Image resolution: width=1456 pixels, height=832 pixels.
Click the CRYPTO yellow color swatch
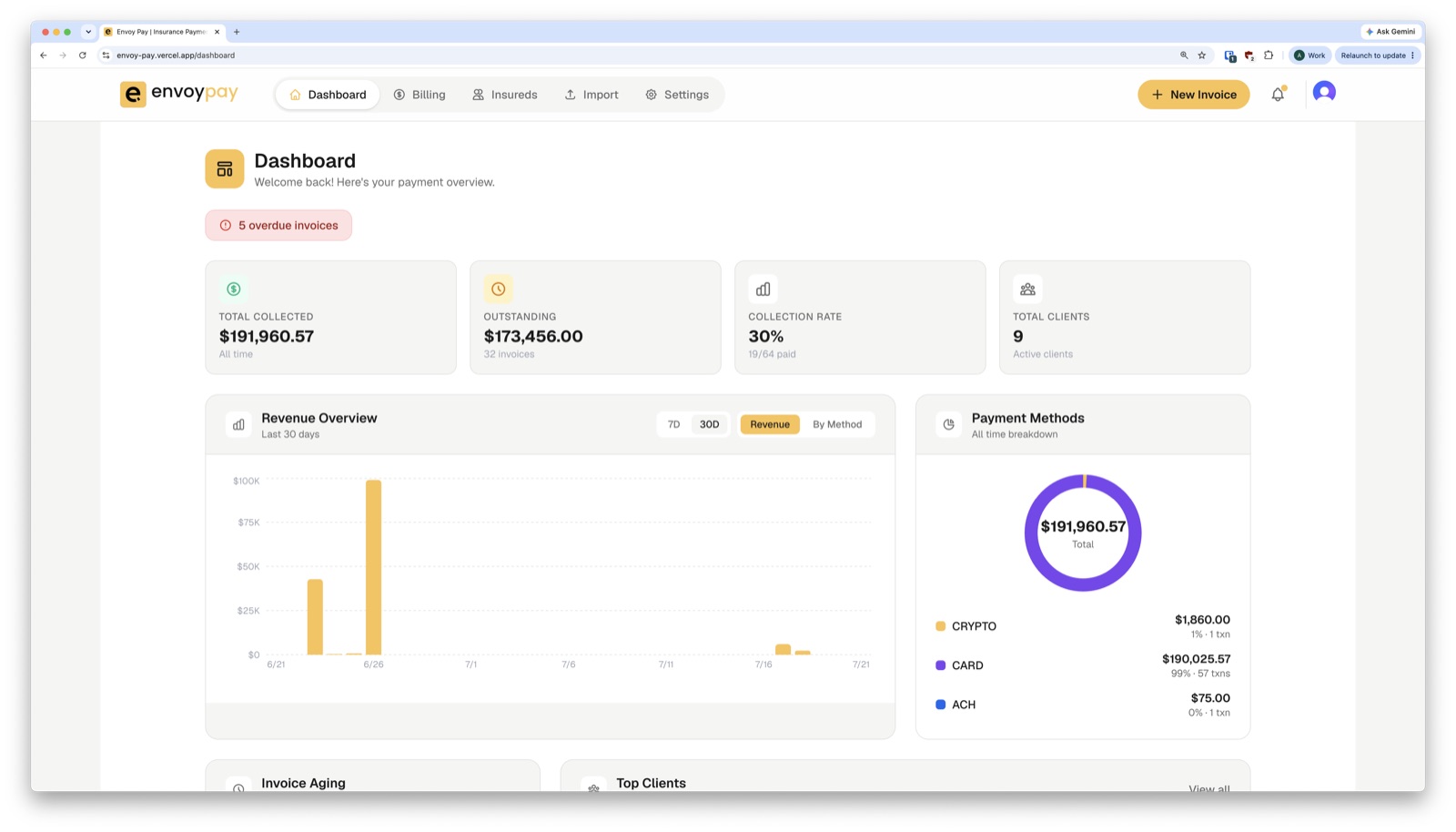tap(940, 626)
